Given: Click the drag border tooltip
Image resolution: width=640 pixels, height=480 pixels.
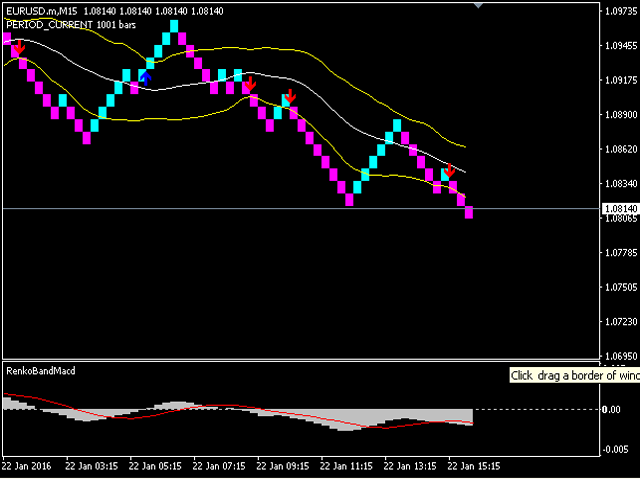Looking at the screenshot, I should point(573,376).
